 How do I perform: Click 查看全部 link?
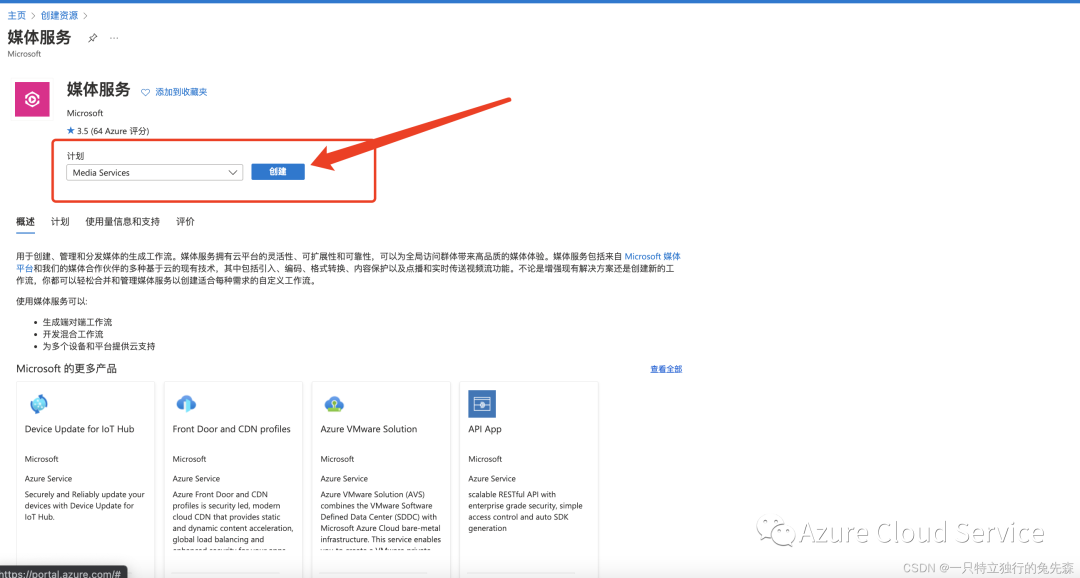(666, 369)
